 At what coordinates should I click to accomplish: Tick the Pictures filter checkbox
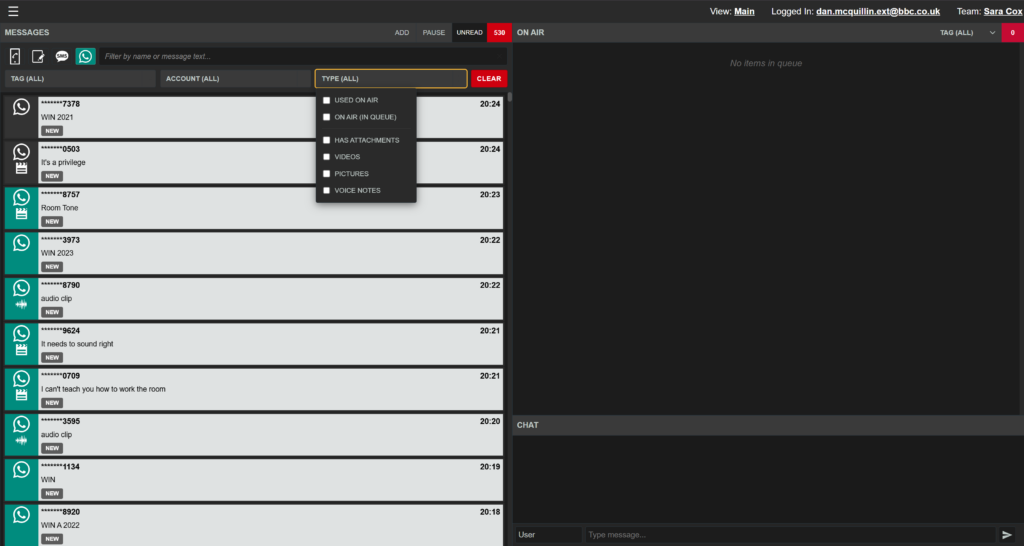click(326, 174)
